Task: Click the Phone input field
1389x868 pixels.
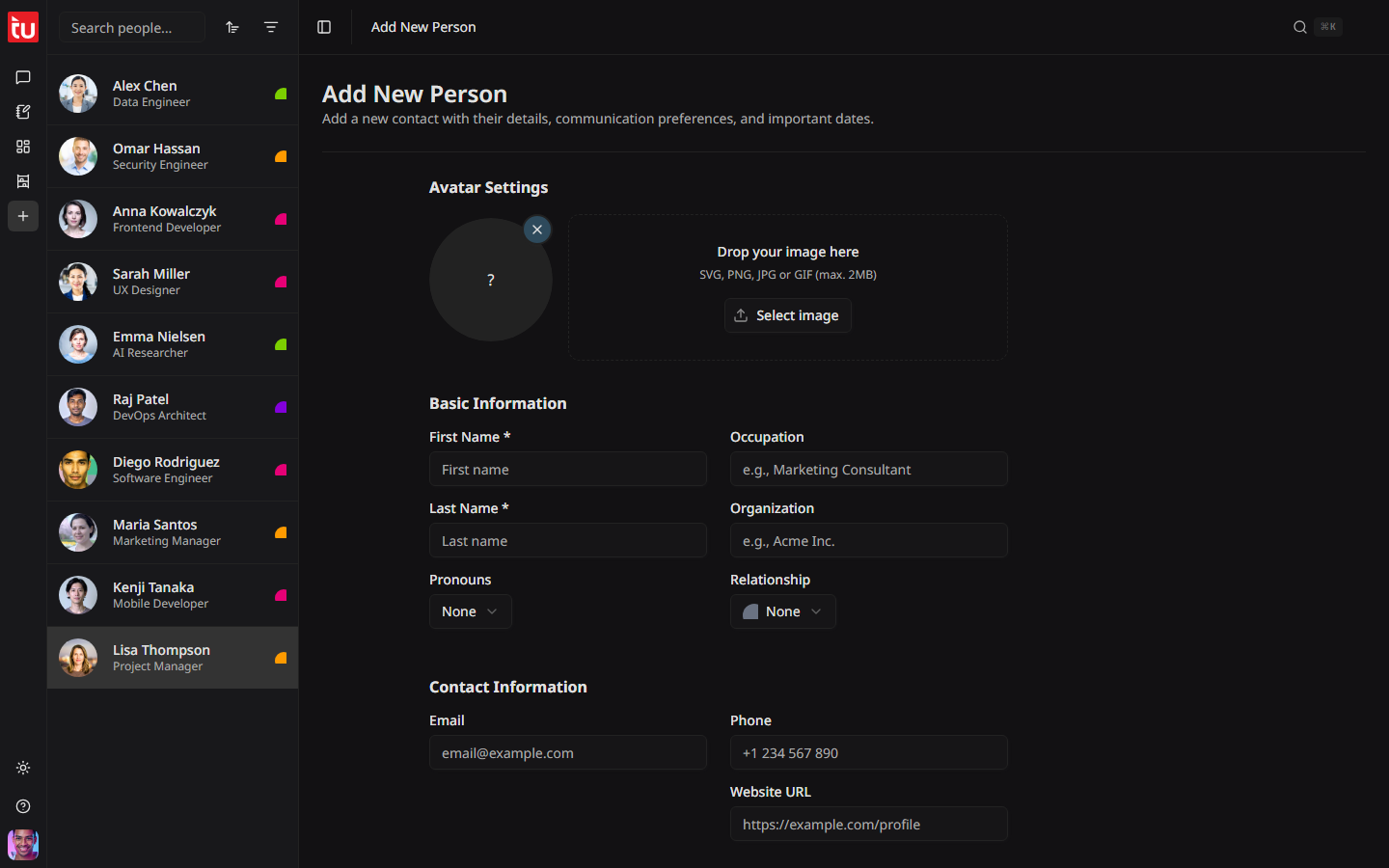Action: pyautogui.click(x=869, y=753)
